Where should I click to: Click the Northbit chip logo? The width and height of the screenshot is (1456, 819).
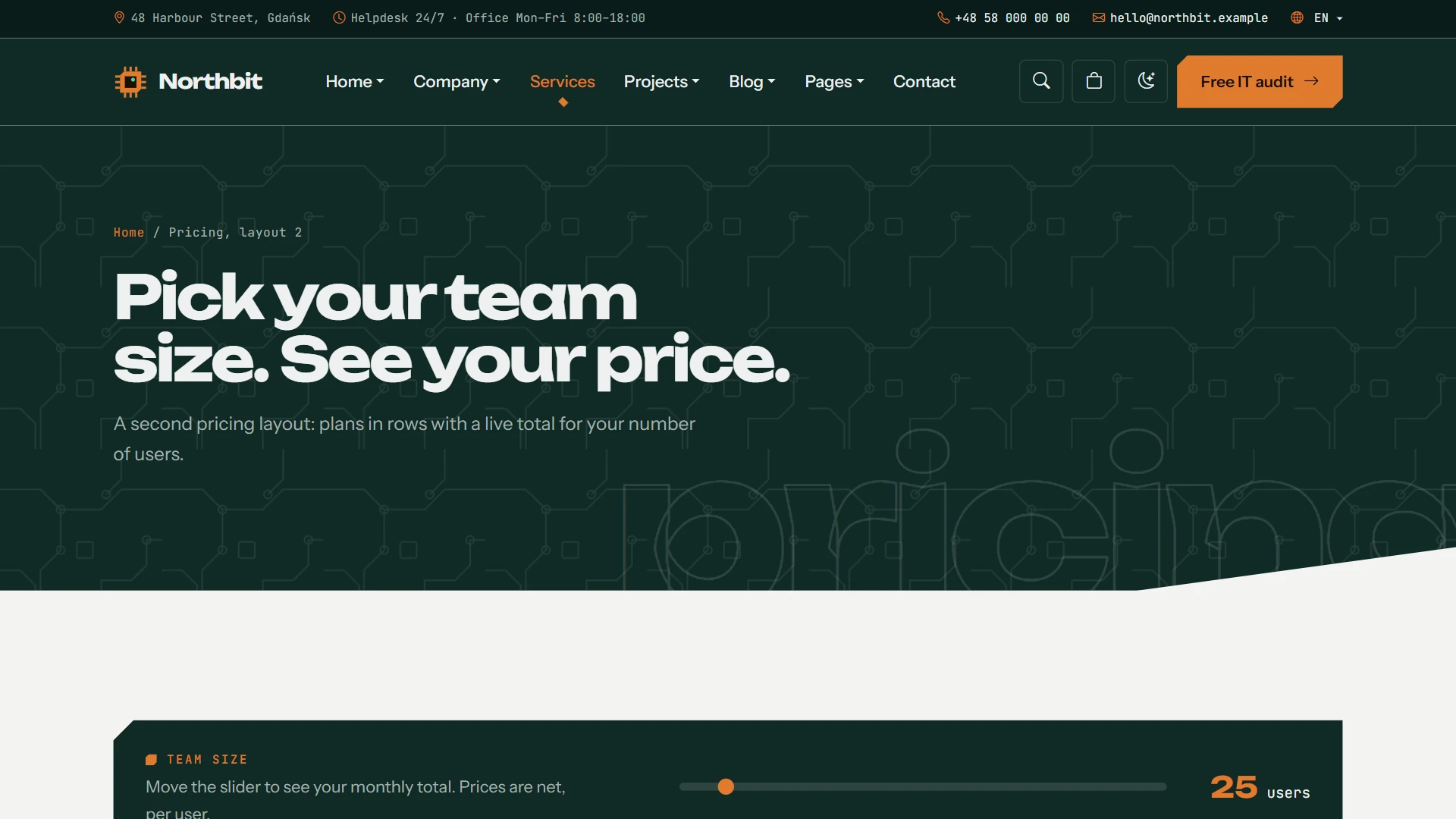pyautogui.click(x=130, y=81)
